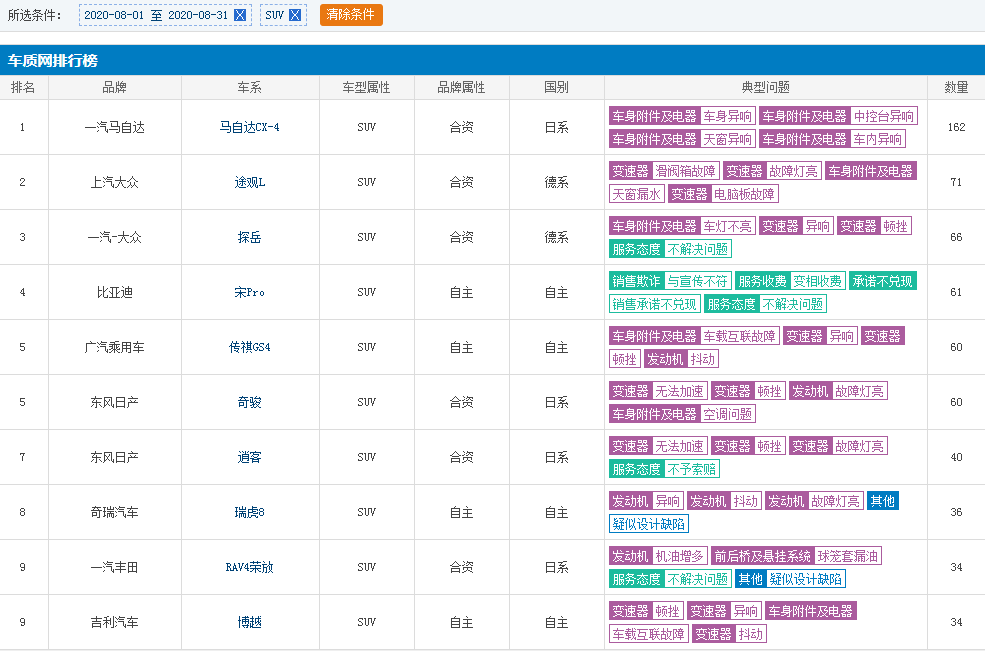Open the 博越 series link
Image resolution: width=985 pixels, height=651 pixels.
coord(249,622)
